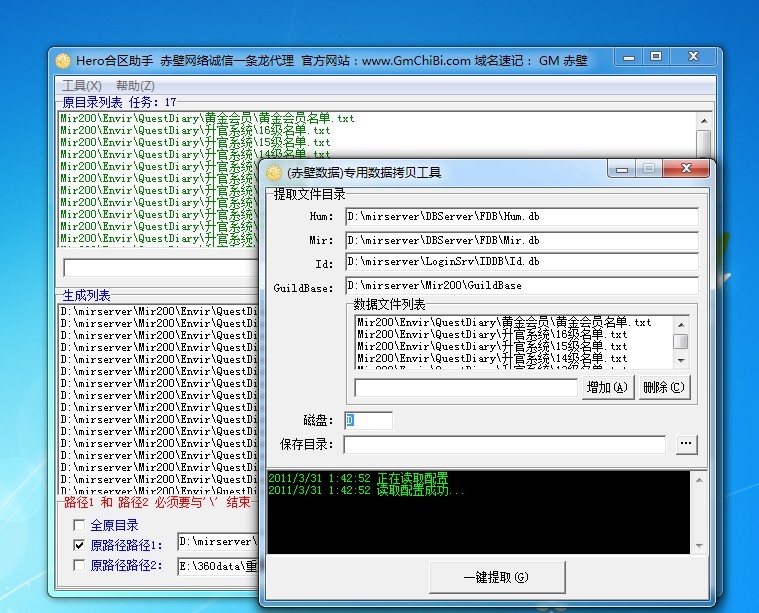The width and height of the screenshot is (759, 613).
Task: Tick the 原路径路径2 checkbox
Action: point(80,565)
